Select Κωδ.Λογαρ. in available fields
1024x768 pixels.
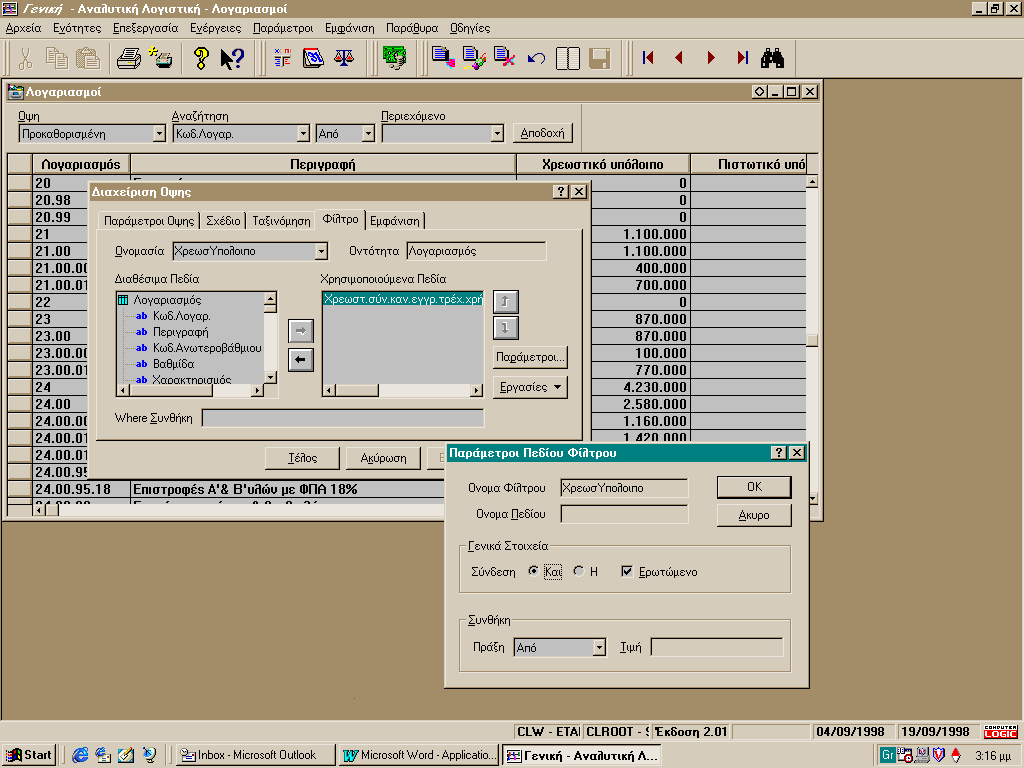(x=182, y=316)
